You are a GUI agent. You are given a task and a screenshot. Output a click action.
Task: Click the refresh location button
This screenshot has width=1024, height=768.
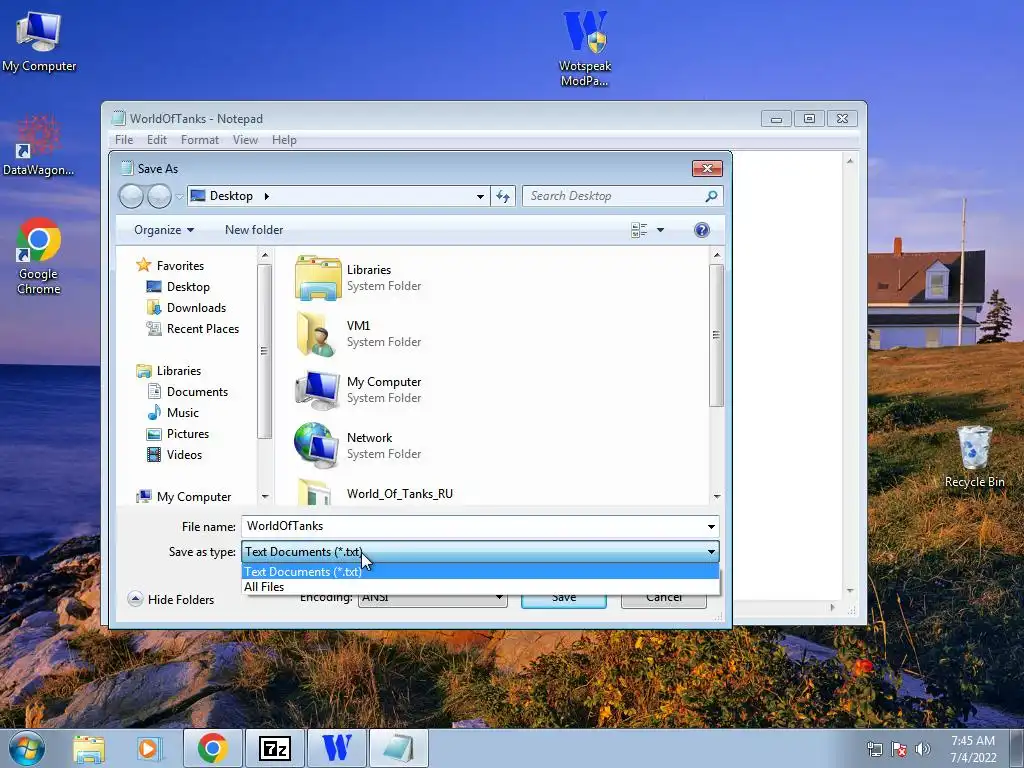pyautogui.click(x=503, y=196)
